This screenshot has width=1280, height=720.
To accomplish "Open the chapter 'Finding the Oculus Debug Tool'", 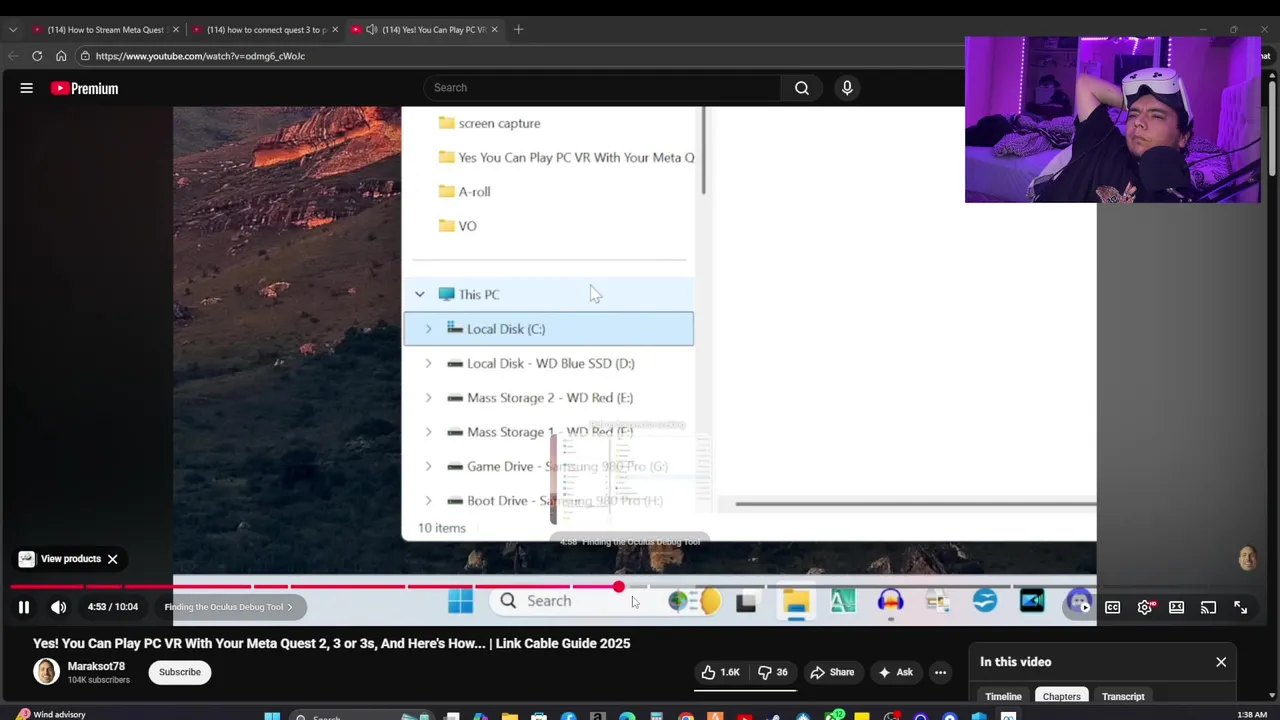I will pos(229,607).
